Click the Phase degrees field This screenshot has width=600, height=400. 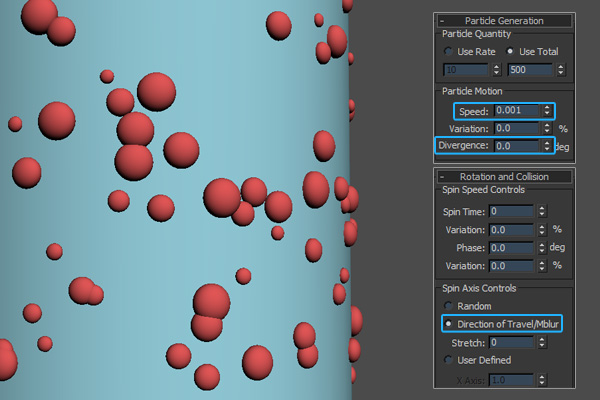point(512,247)
